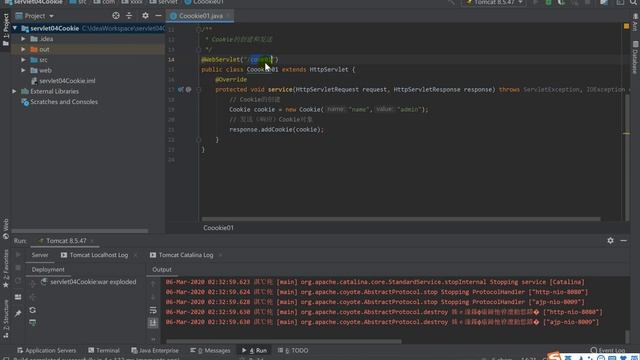
Task: Click the Output console horizontal scrollbar
Action: tap(284, 341)
